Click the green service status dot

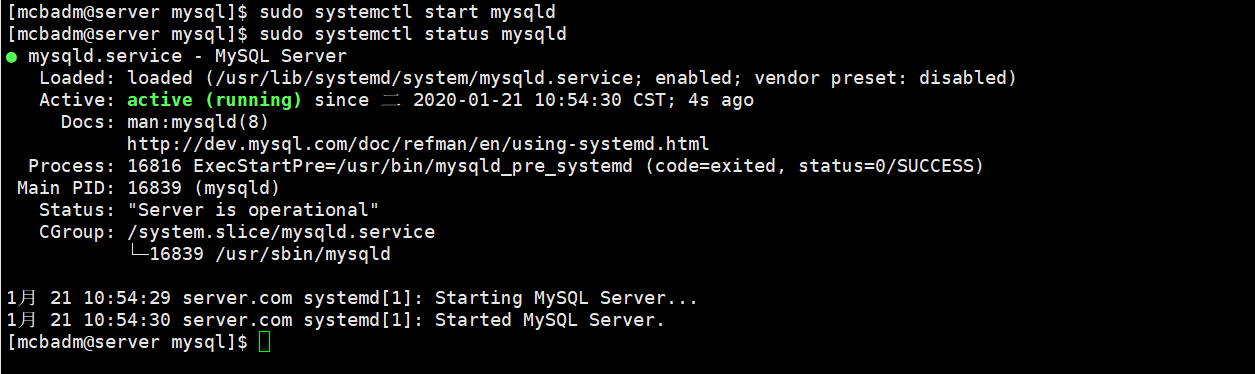pos(11,57)
